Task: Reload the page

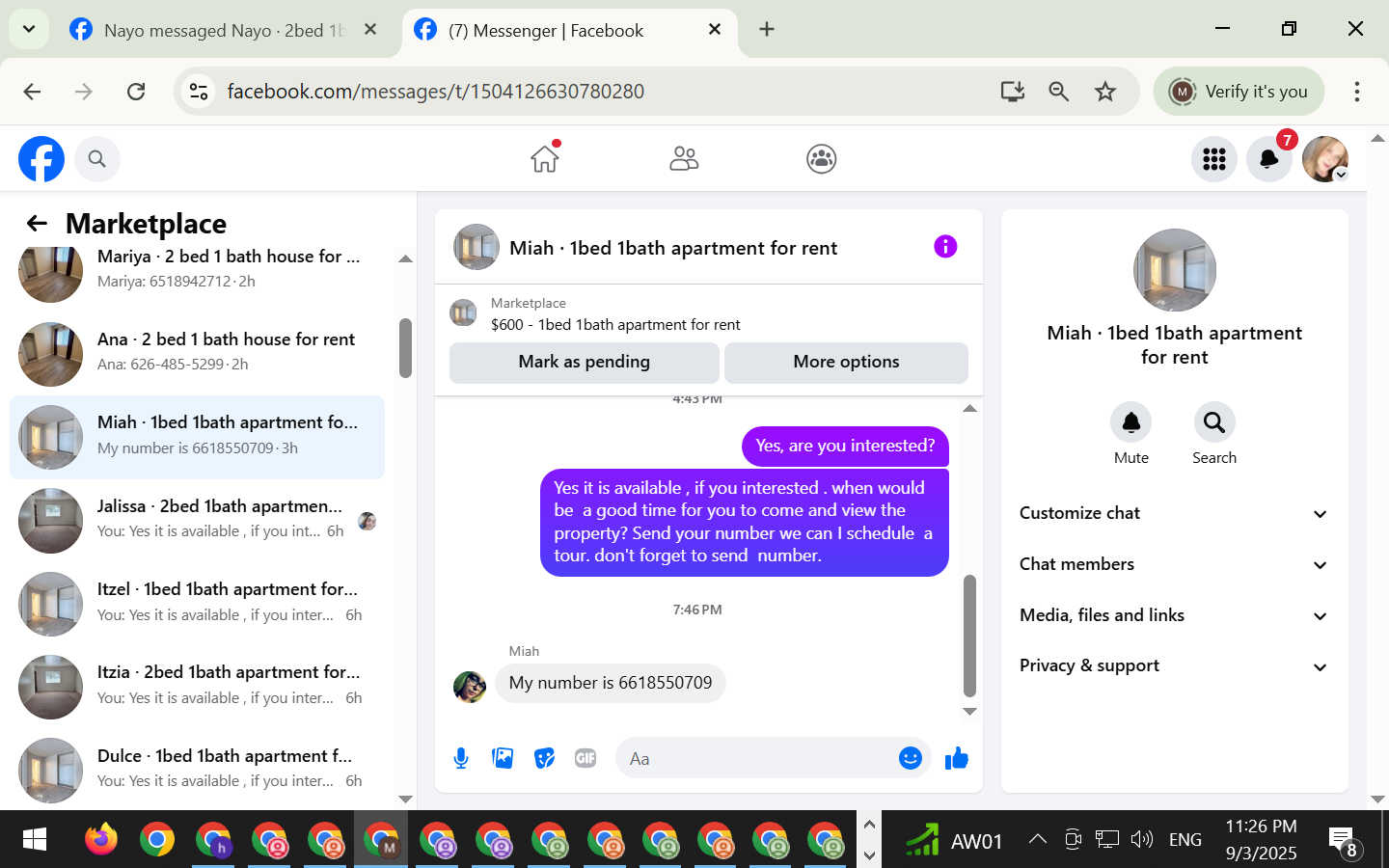Action: coord(136,92)
